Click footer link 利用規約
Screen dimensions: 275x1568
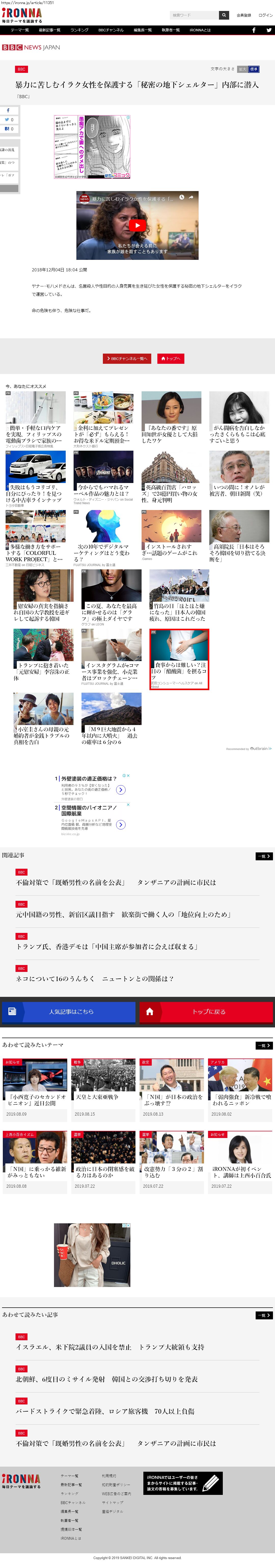[109, 1476]
